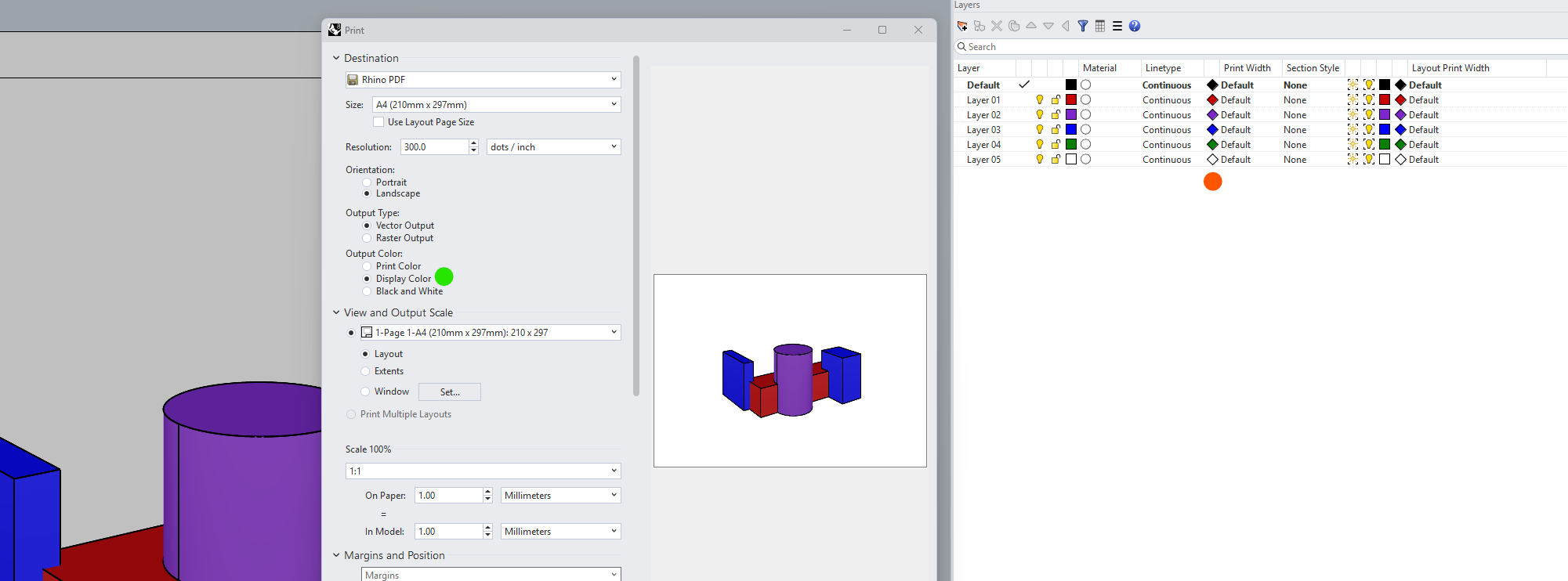Click Layer 03 print color diamond
The width and height of the screenshot is (1568, 581).
(x=1212, y=129)
